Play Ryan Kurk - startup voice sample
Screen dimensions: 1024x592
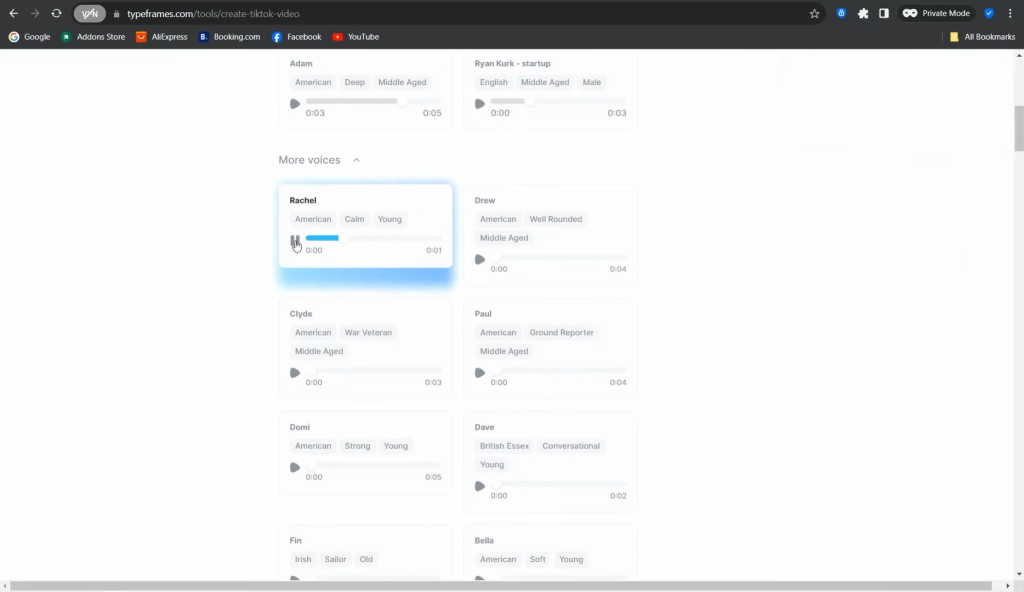[x=480, y=104]
